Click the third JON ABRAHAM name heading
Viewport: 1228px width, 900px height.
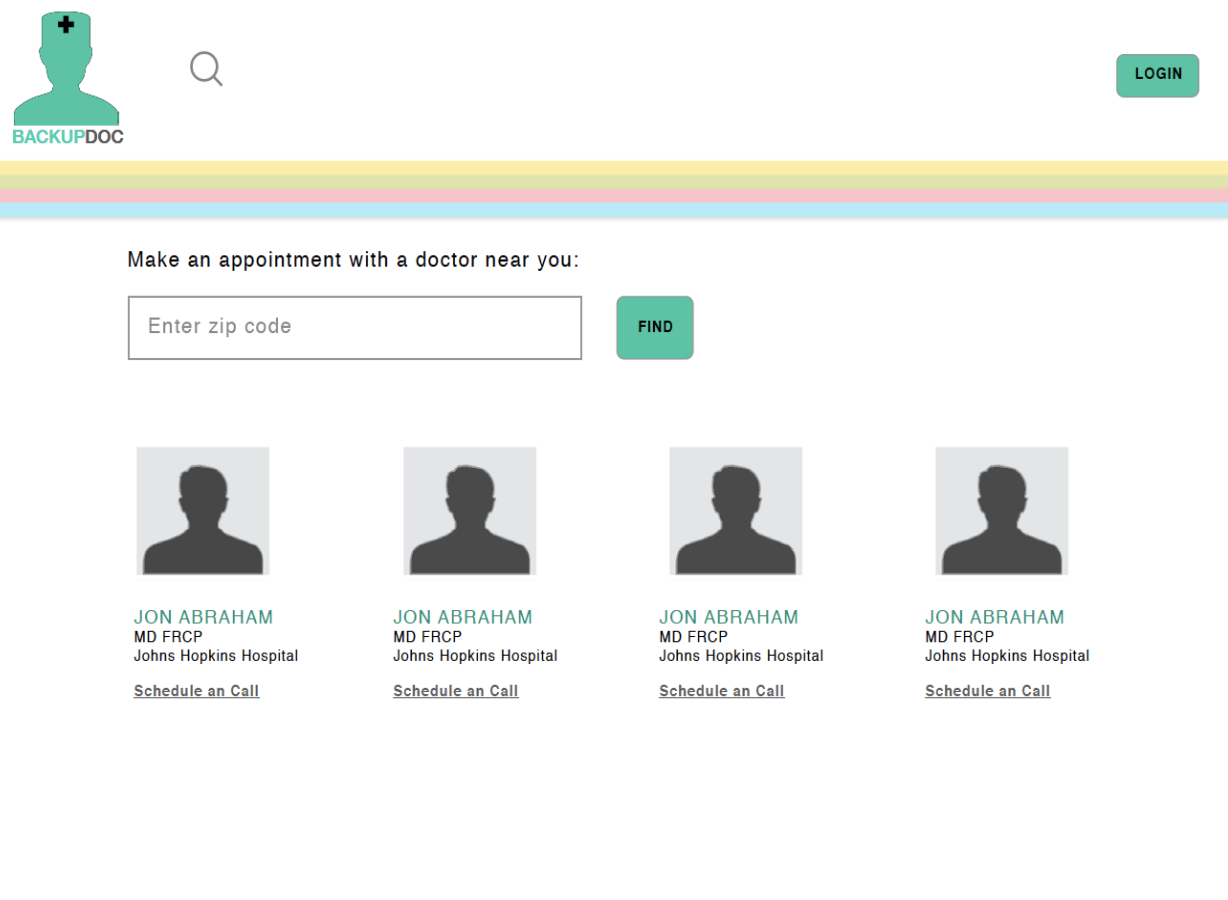729,617
